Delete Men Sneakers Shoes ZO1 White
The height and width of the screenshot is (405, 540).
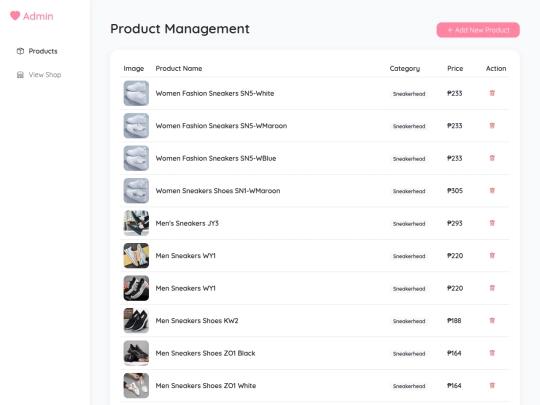click(x=492, y=385)
